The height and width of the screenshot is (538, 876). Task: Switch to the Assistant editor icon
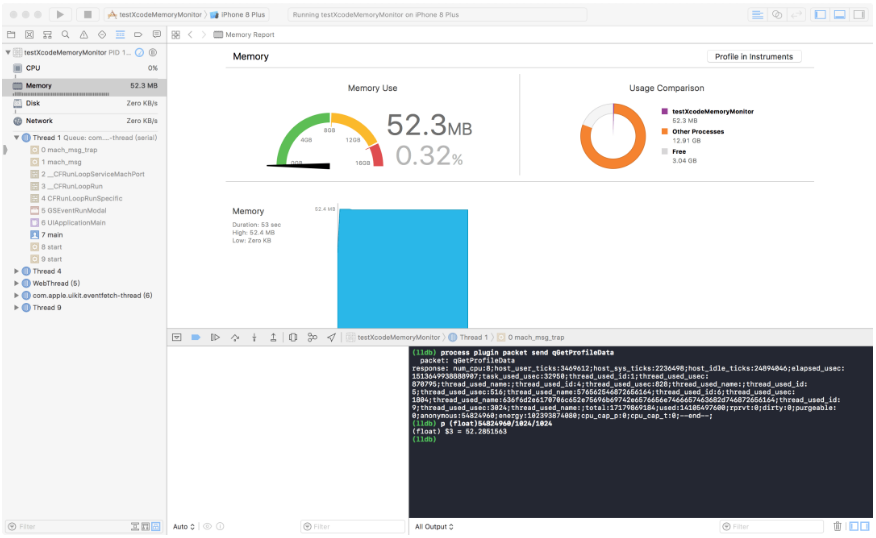[777, 15]
